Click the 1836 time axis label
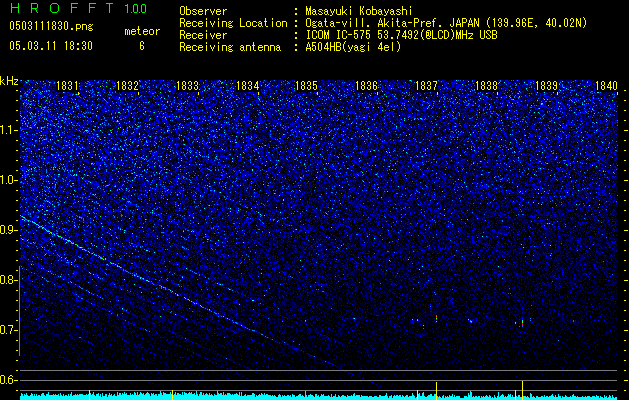629x400 pixels. pos(367,86)
